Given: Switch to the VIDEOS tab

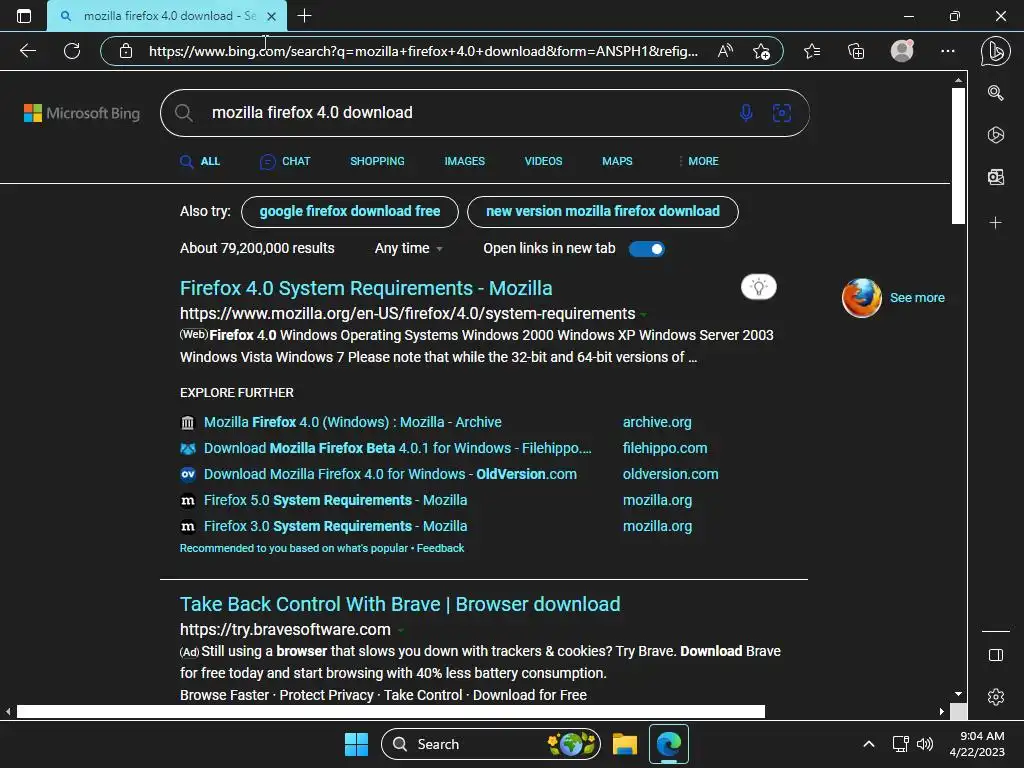Looking at the screenshot, I should coord(543,161).
